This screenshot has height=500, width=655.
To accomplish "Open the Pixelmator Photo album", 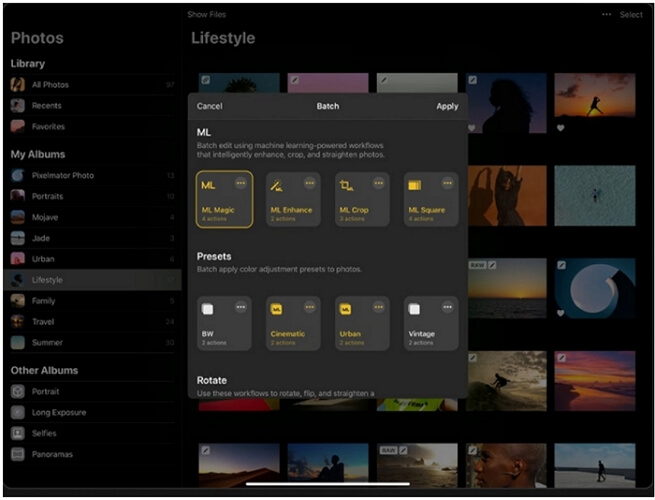I will (92, 175).
